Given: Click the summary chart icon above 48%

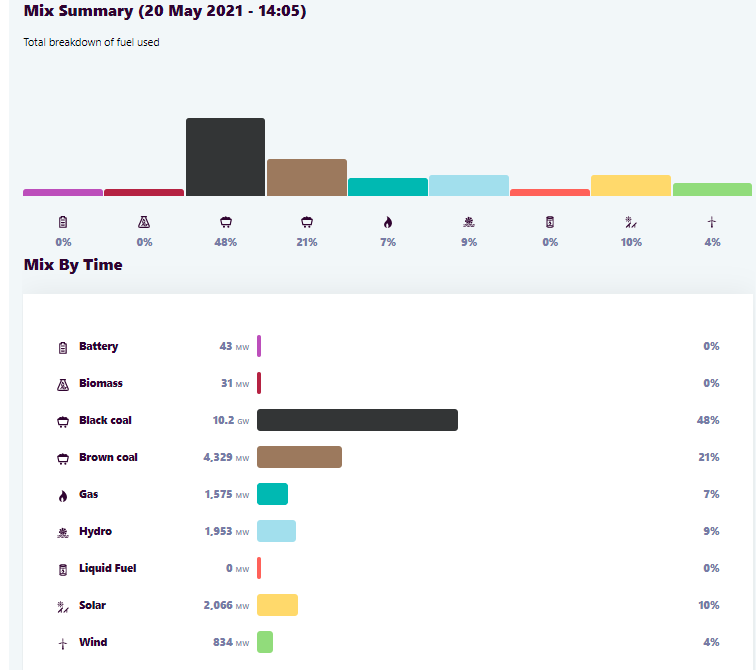Looking at the screenshot, I should point(225,221).
